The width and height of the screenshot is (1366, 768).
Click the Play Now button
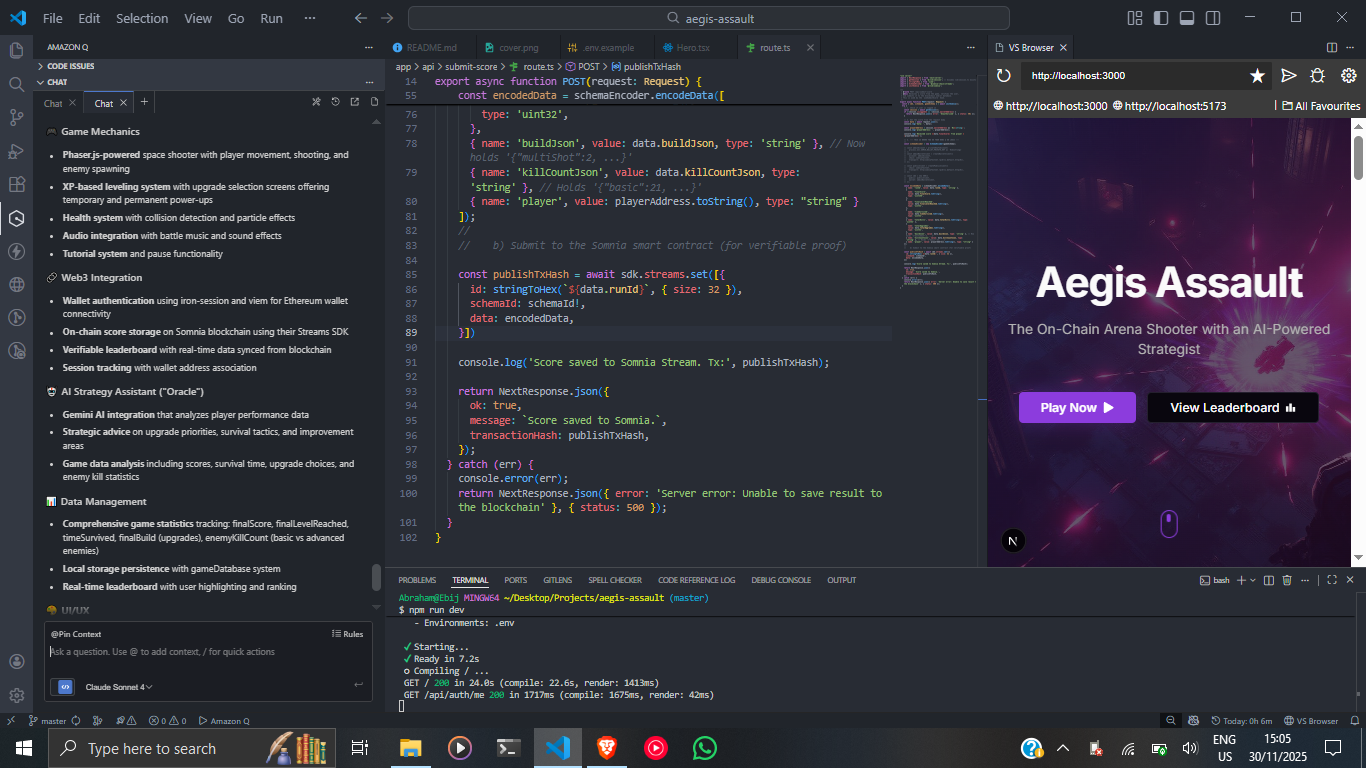pos(1077,407)
